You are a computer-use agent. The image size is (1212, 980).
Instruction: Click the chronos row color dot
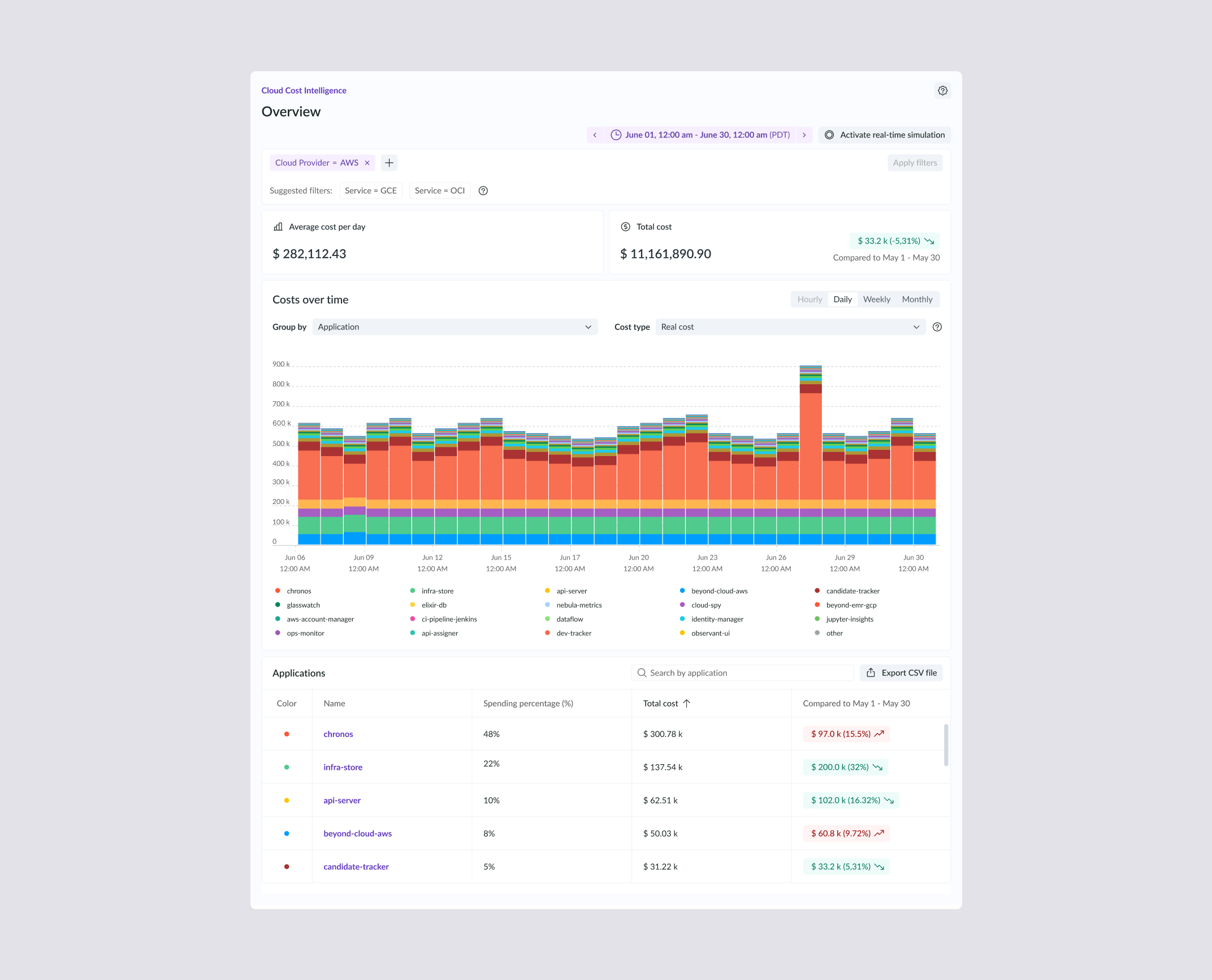coord(287,734)
